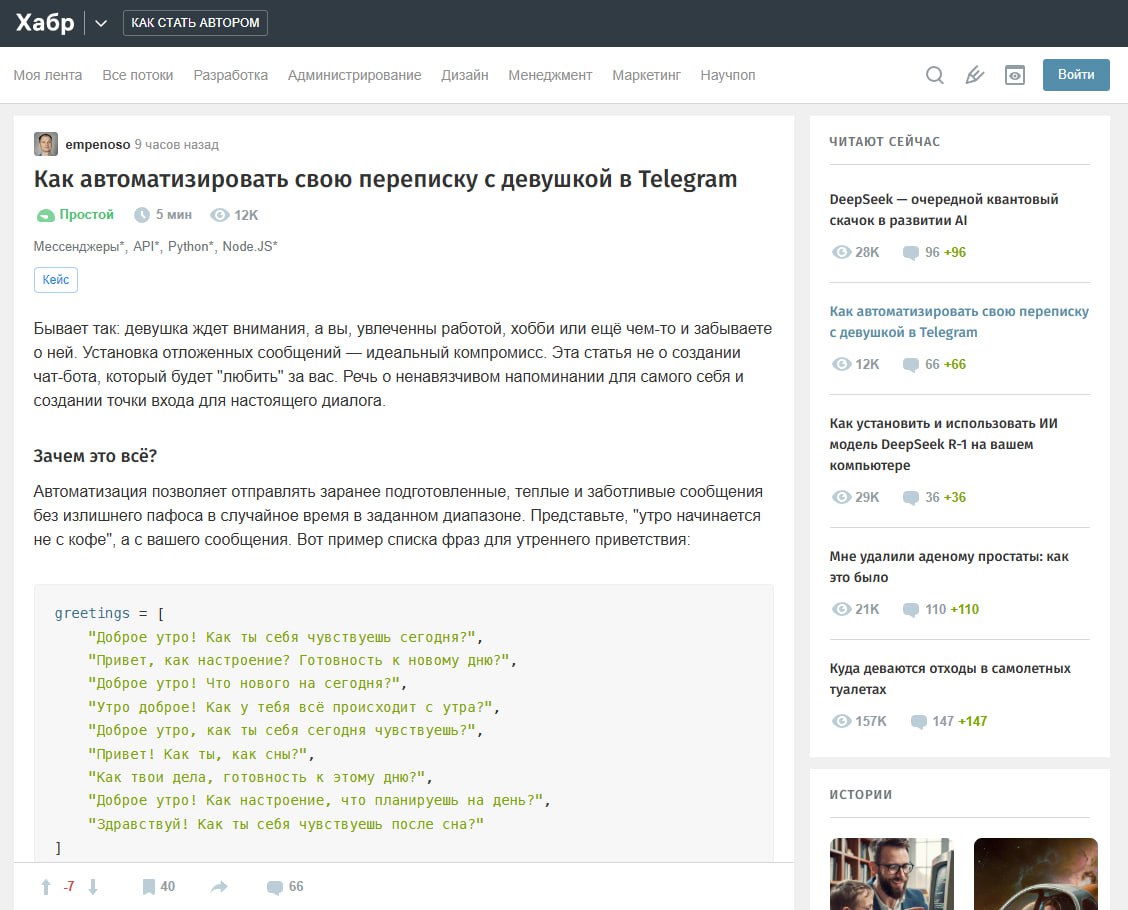1128x910 pixels.
Task: Open the empenoso author avatar
Action: coord(46,144)
